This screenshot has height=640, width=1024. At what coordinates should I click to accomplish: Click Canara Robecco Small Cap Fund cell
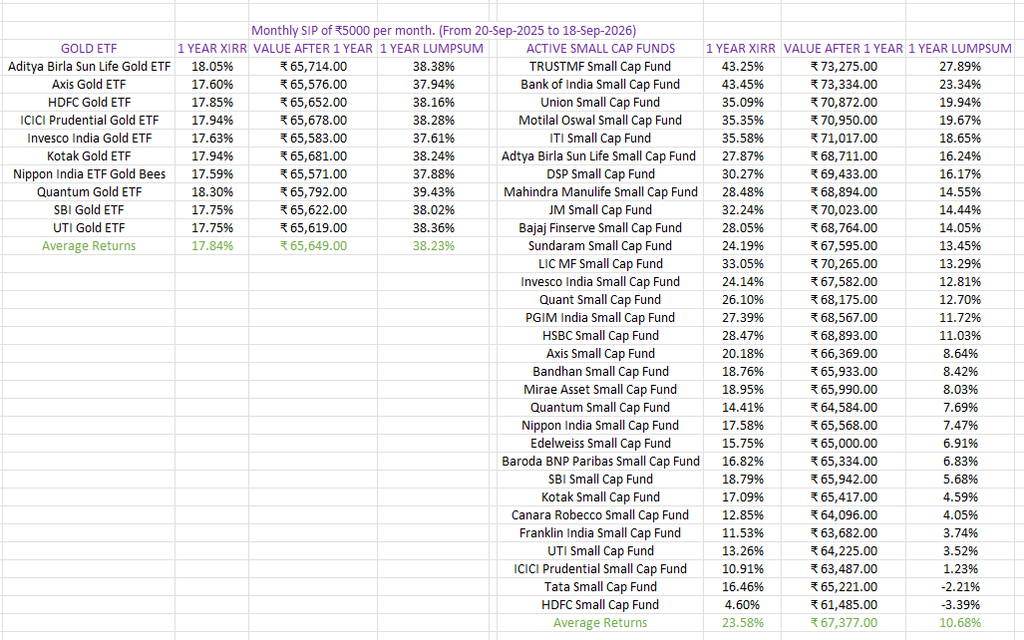pos(600,515)
